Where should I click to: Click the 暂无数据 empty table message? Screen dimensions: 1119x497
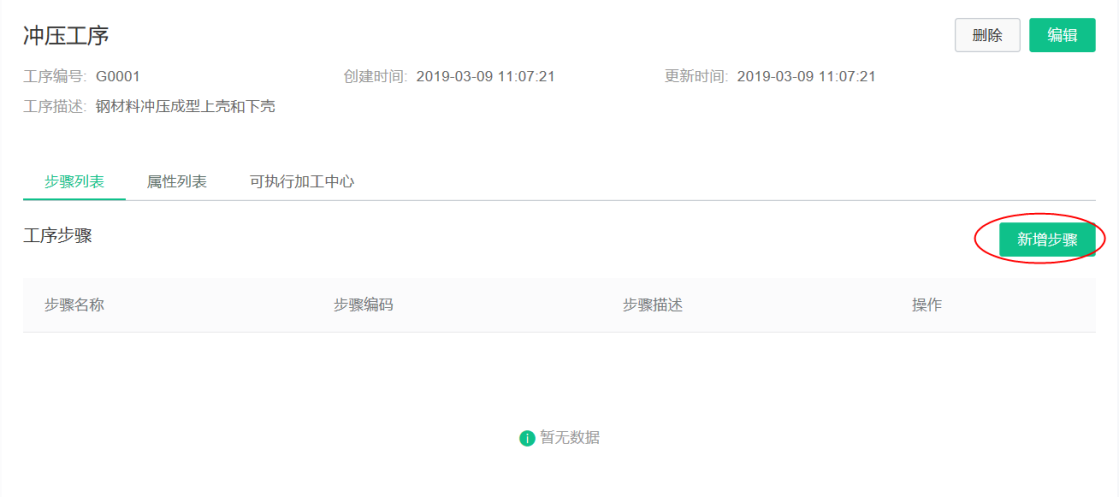pyautogui.click(x=569, y=438)
